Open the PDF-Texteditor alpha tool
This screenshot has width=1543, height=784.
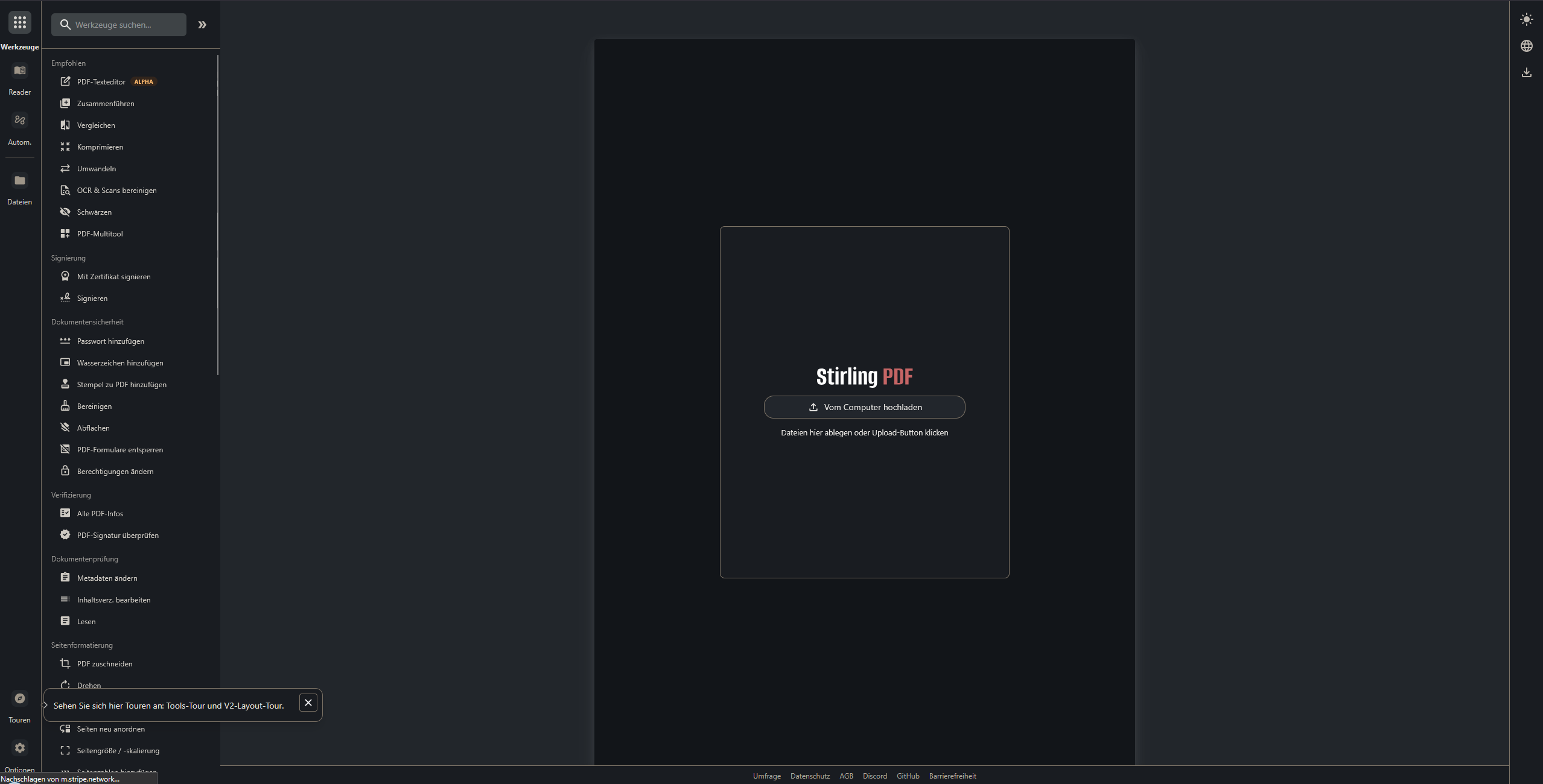point(101,82)
